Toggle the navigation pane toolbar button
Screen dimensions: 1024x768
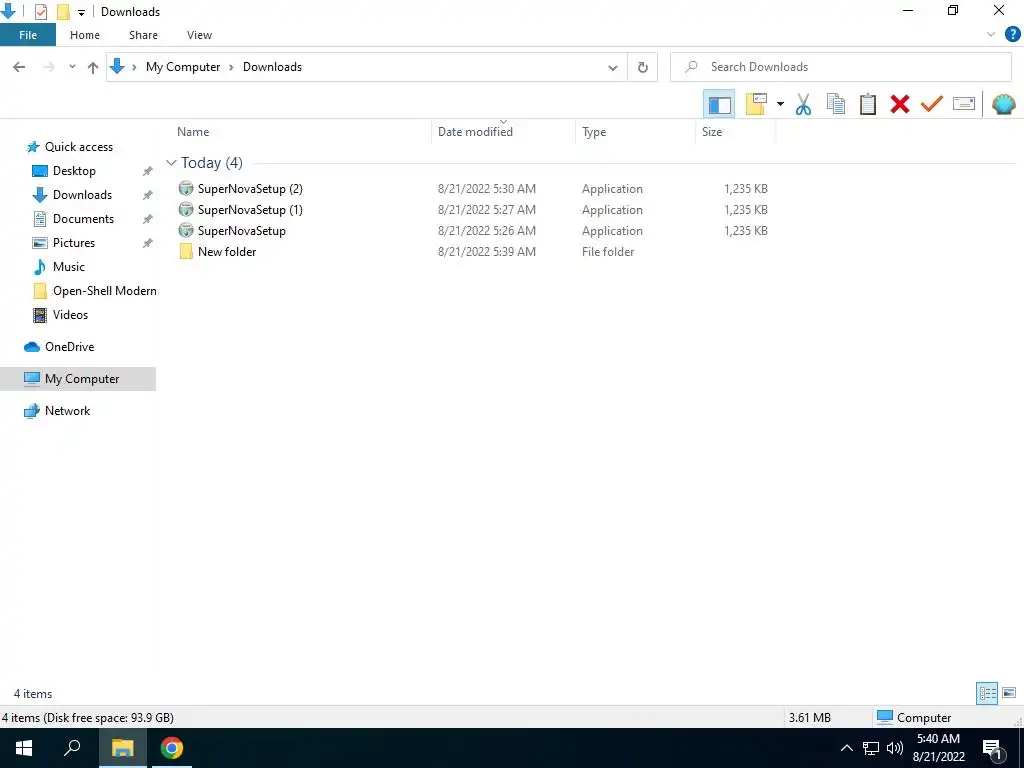click(x=719, y=104)
